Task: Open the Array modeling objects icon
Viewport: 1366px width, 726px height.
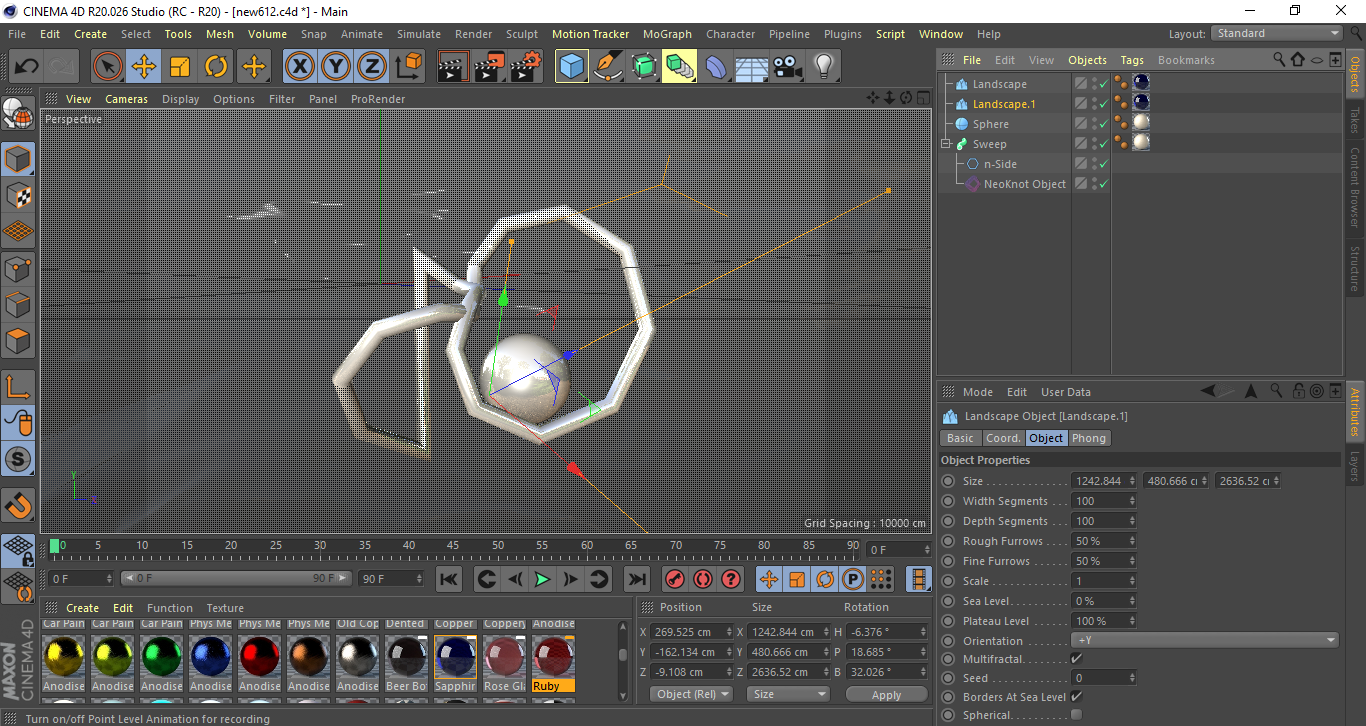Action: tap(680, 67)
